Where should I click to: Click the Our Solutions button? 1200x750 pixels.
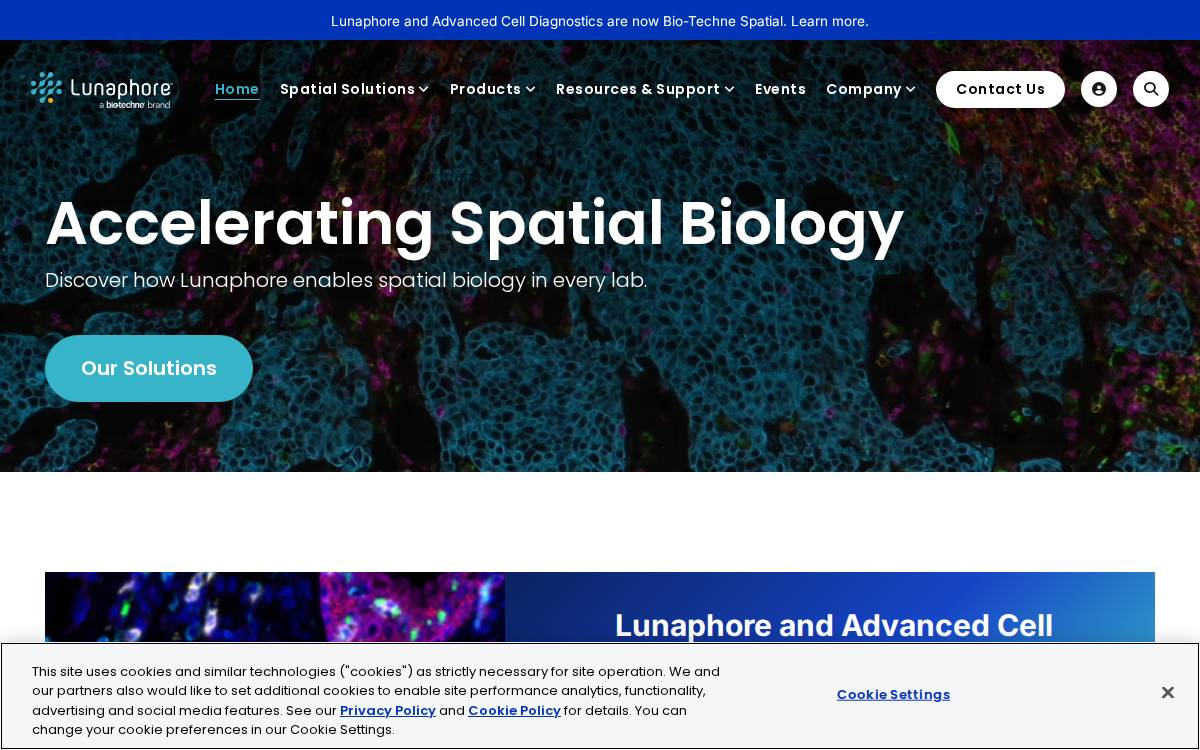149,368
